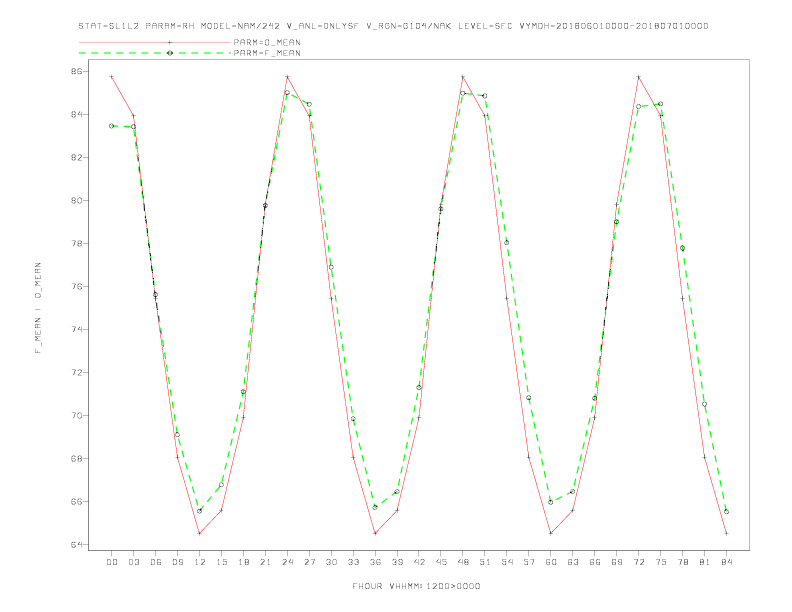Select the MODEL-NAM/242 text in the title
792x612 pixels.
(x=240, y=26)
